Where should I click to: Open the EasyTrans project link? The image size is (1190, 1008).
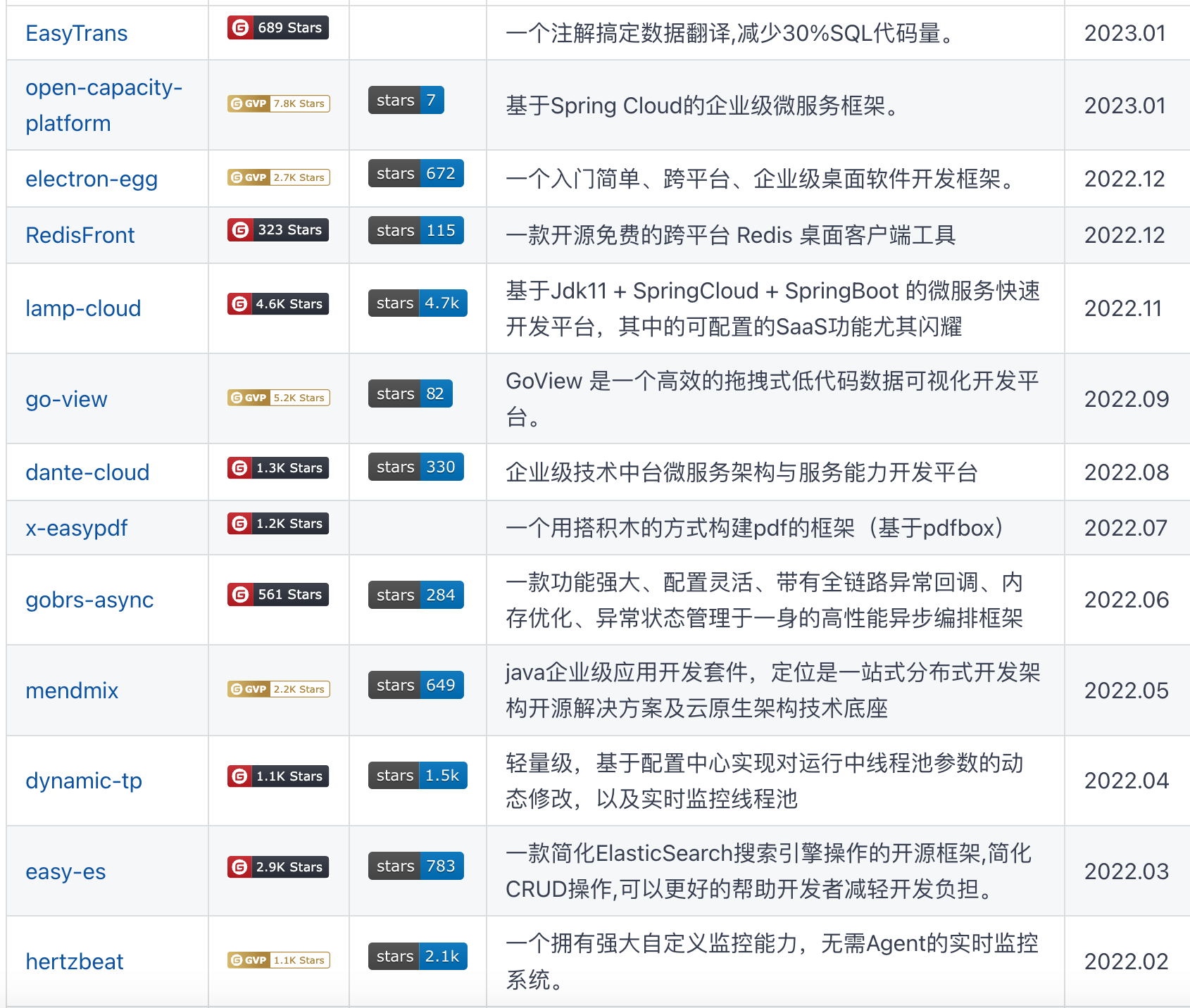76,33
